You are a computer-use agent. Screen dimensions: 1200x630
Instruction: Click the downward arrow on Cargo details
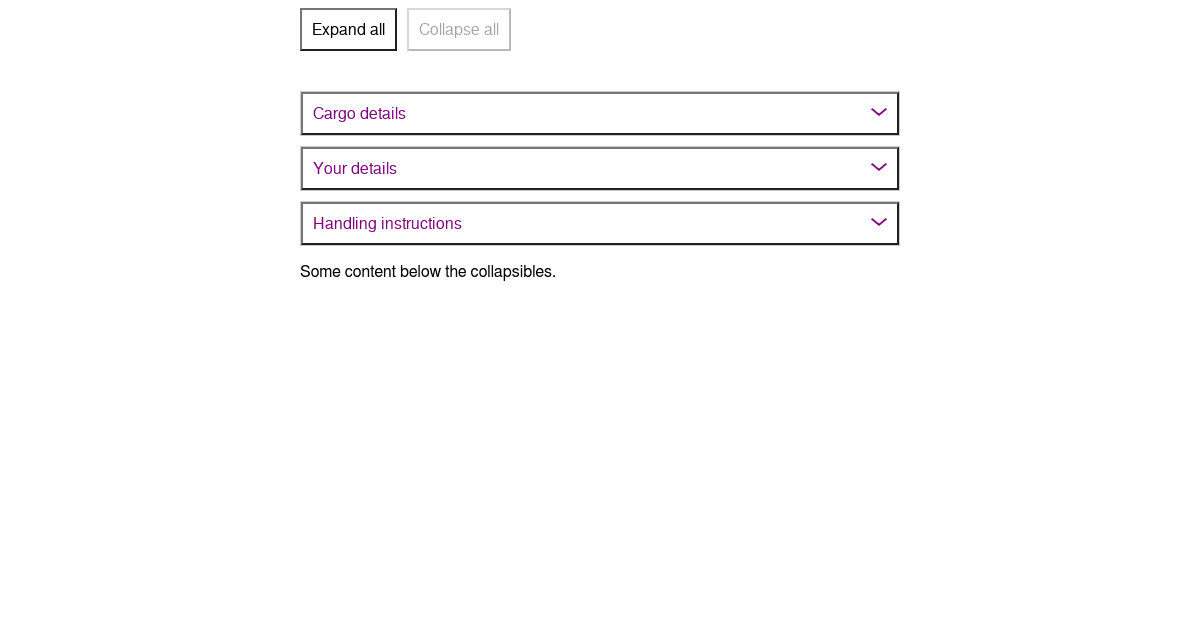click(878, 112)
